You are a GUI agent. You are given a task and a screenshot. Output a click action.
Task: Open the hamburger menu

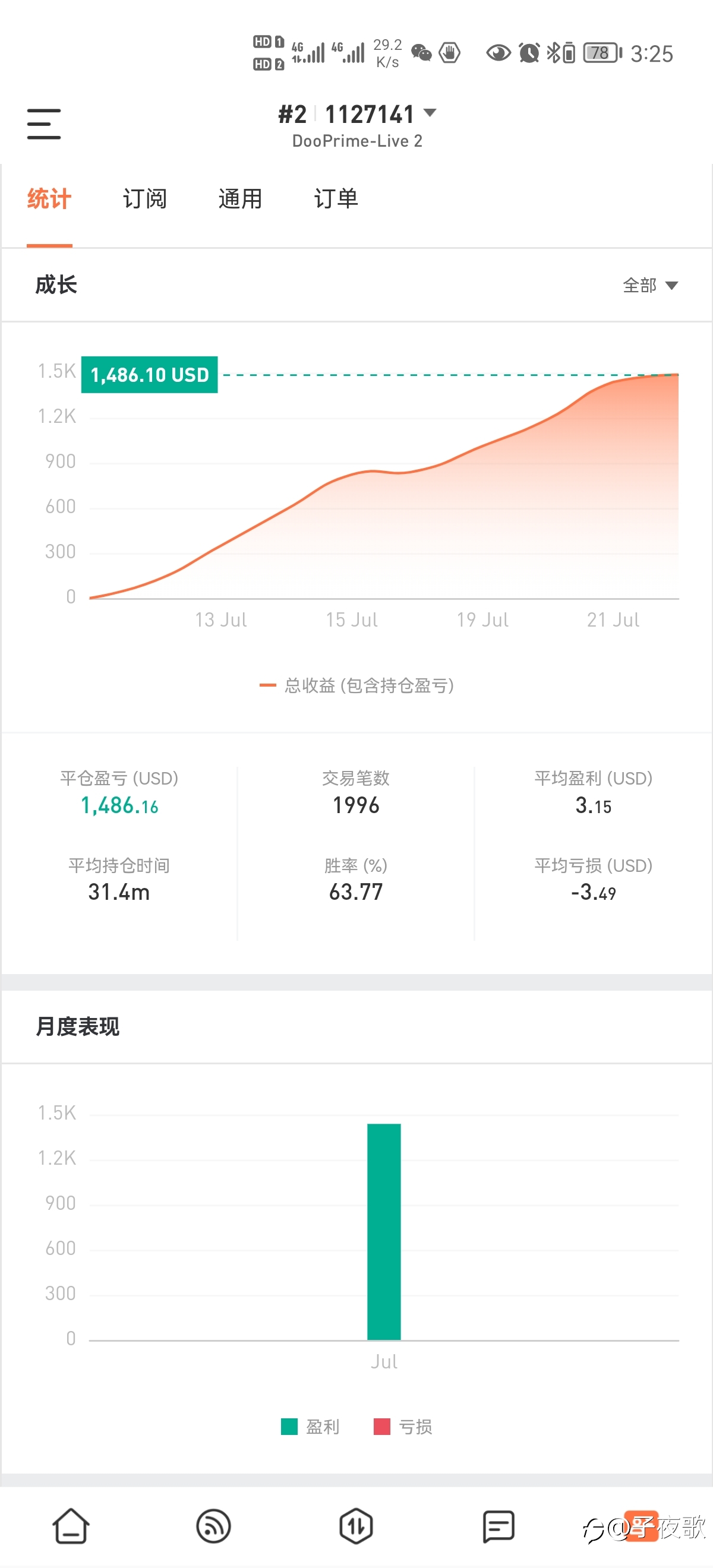[x=44, y=124]
